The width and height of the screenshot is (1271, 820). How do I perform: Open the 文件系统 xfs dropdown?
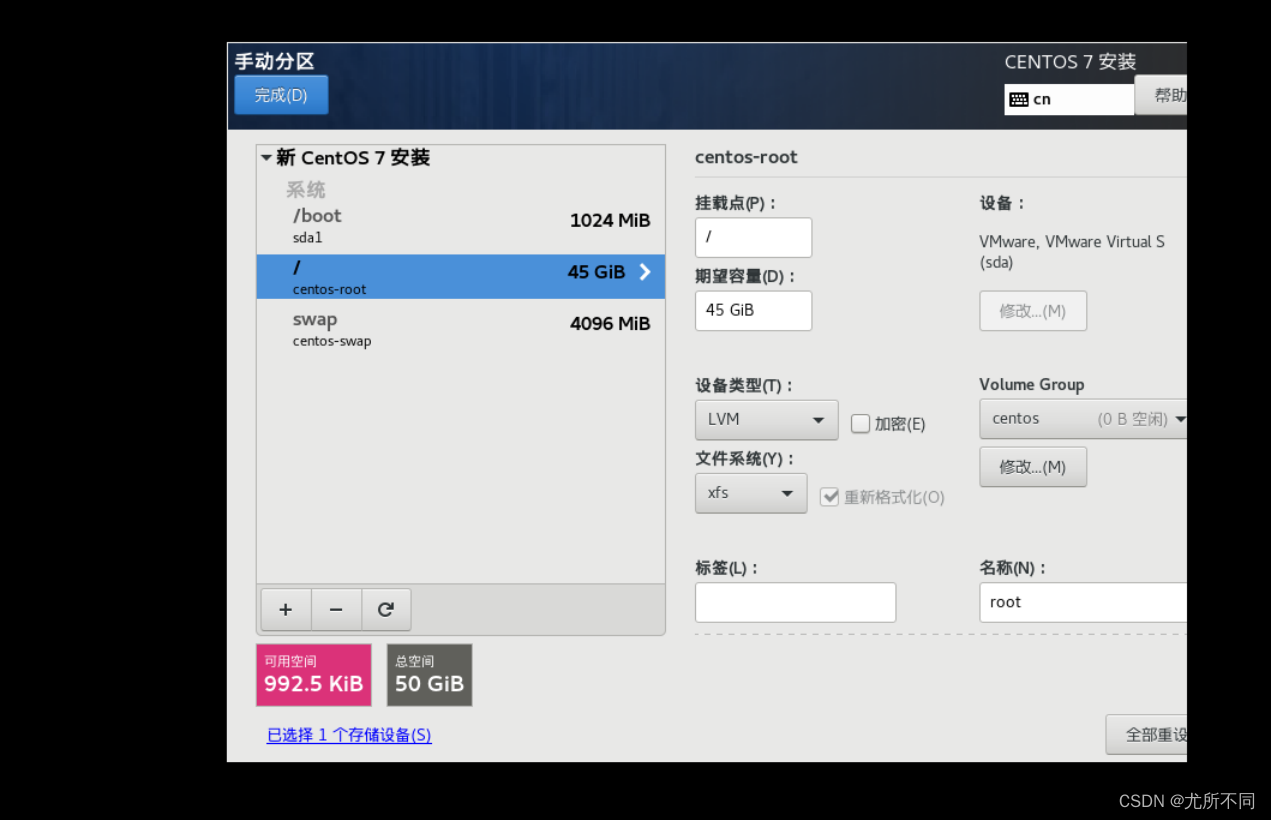click(x=751, y=493)
